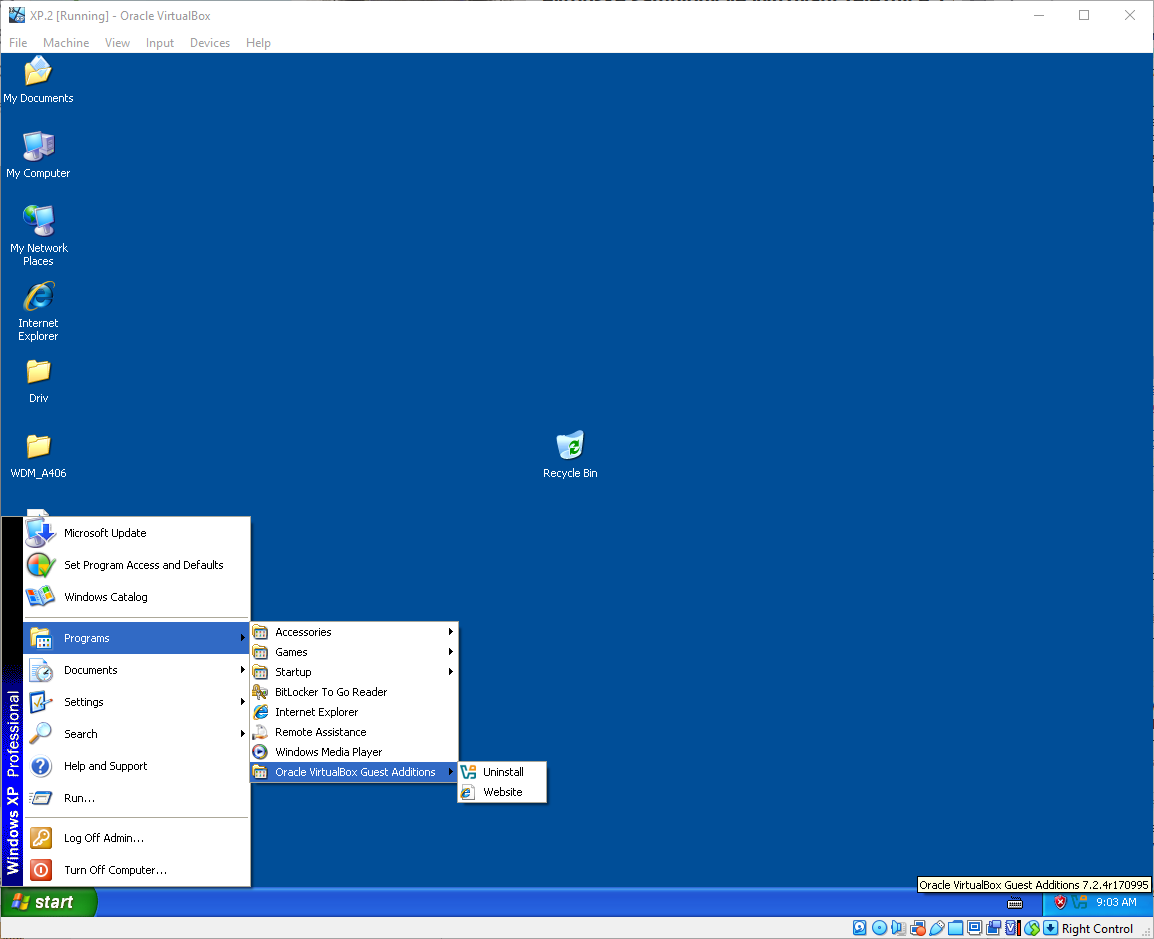Image resolution: width=1154 pixels, height=939 pixels.
Task: Open Windows Media Player
Action: tap(354, 751)
